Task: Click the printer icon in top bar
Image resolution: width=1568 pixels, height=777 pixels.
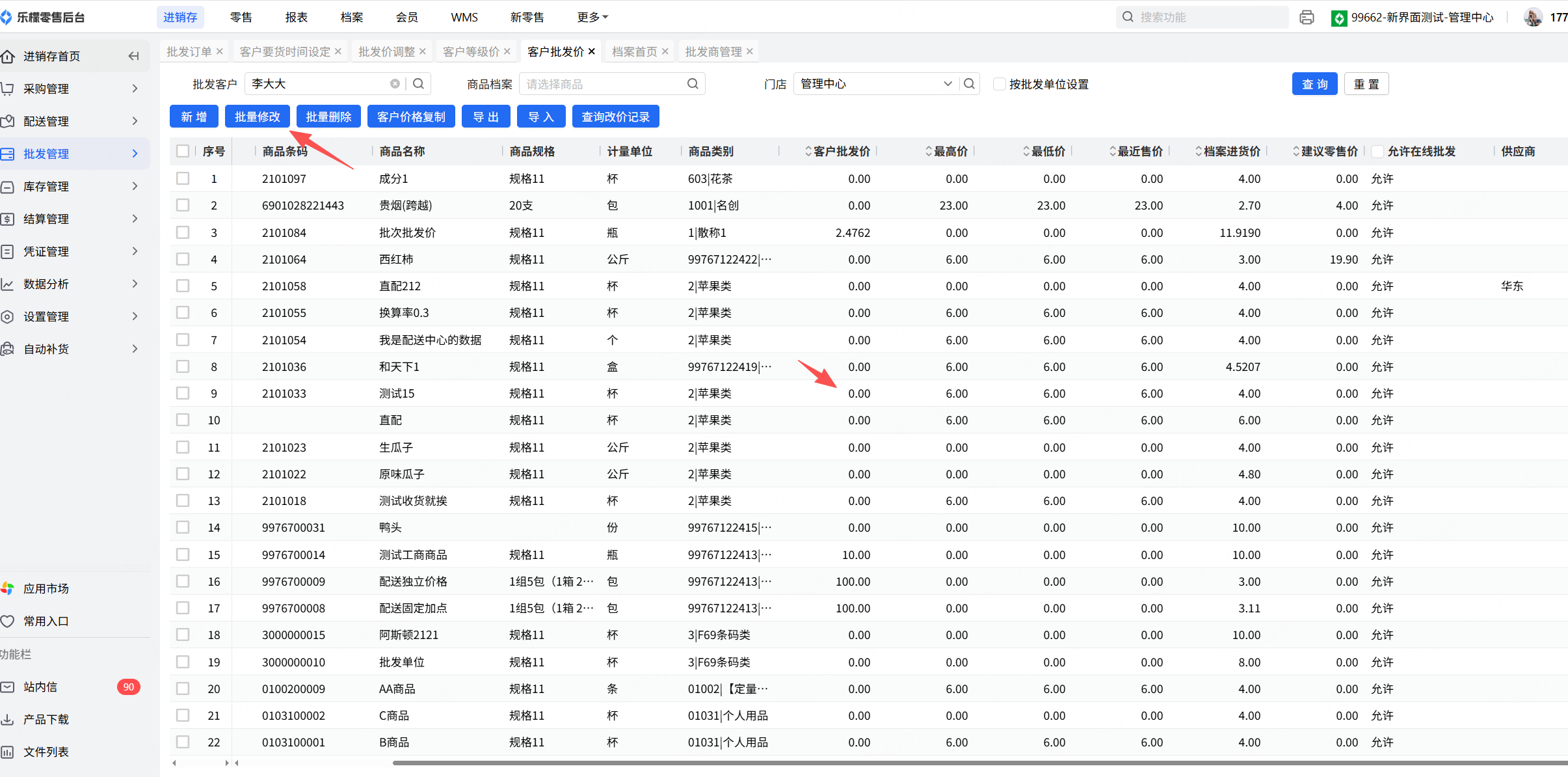Action: (1307, 18)
